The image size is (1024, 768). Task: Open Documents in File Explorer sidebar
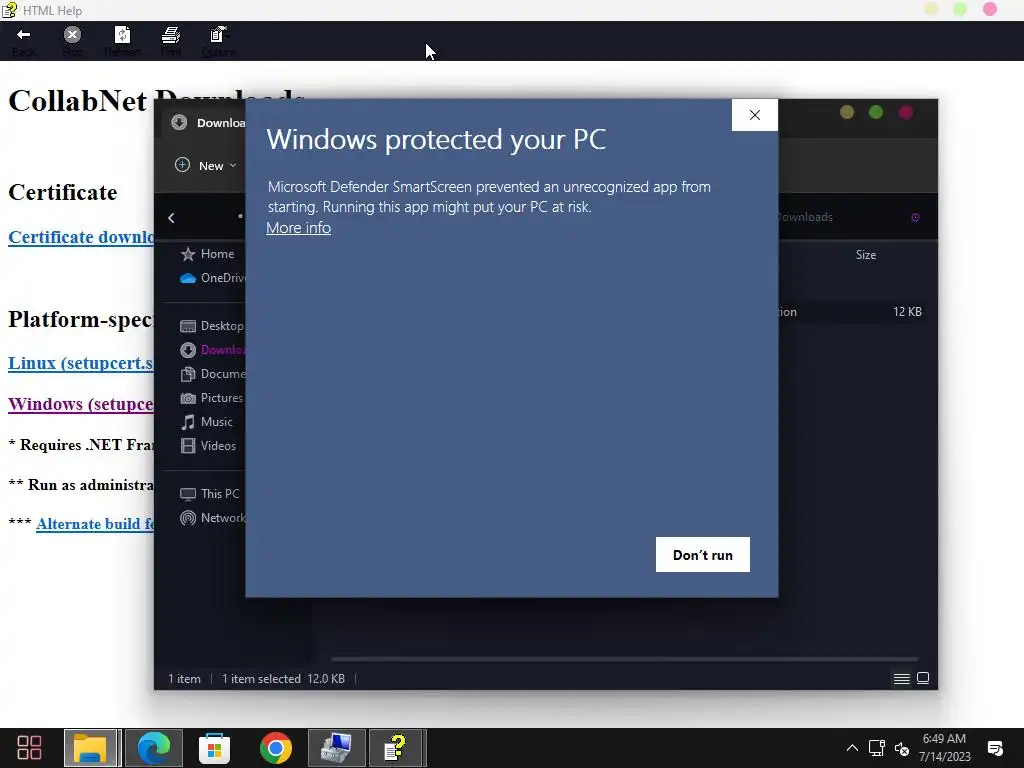212,374
